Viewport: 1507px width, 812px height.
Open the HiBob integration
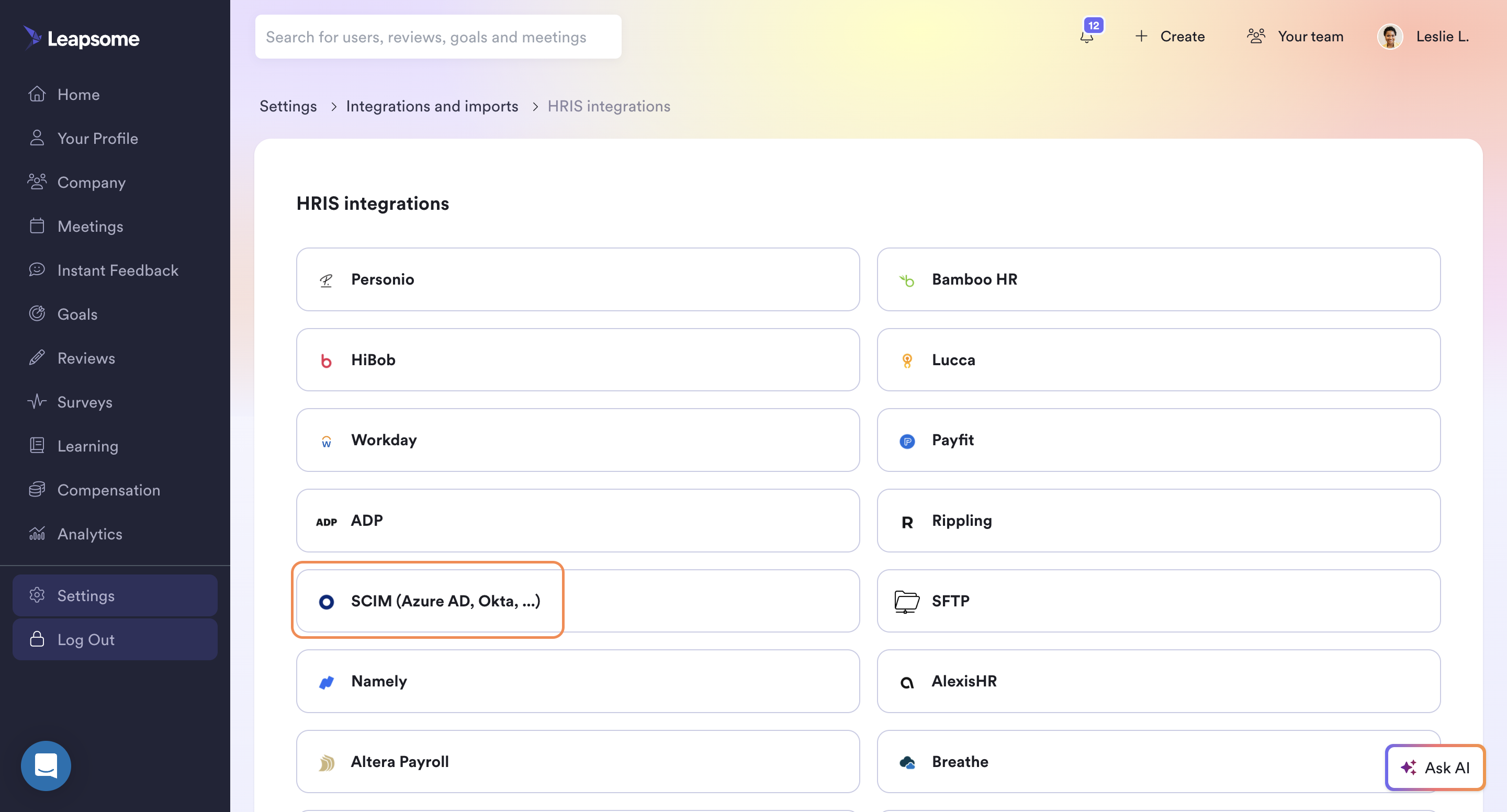point(577,360)
